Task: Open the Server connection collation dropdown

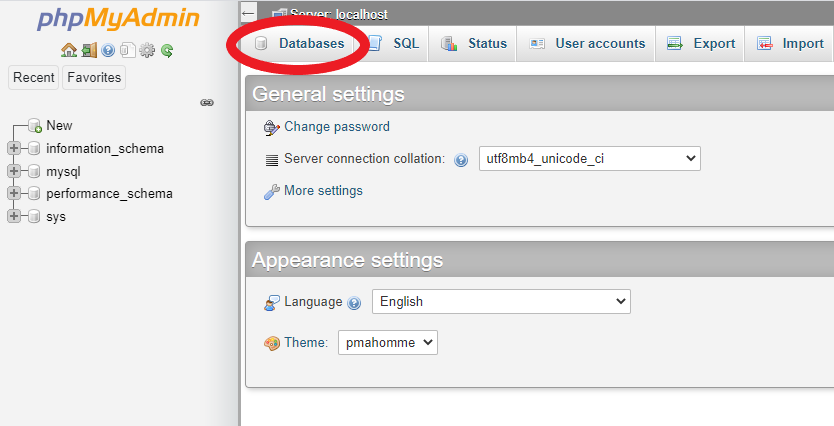Action: coord(590,158)
